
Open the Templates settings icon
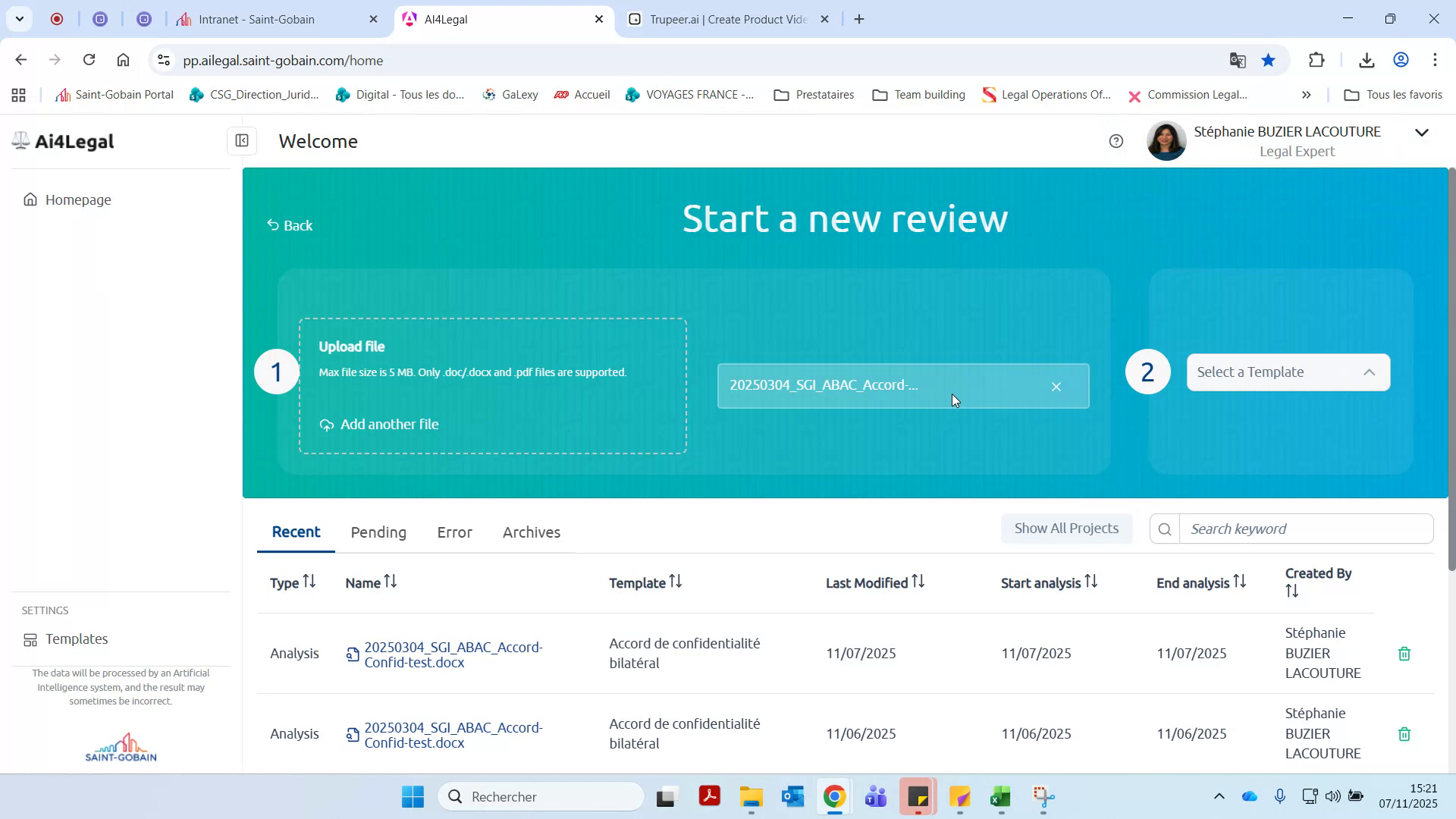pos(29,639)
